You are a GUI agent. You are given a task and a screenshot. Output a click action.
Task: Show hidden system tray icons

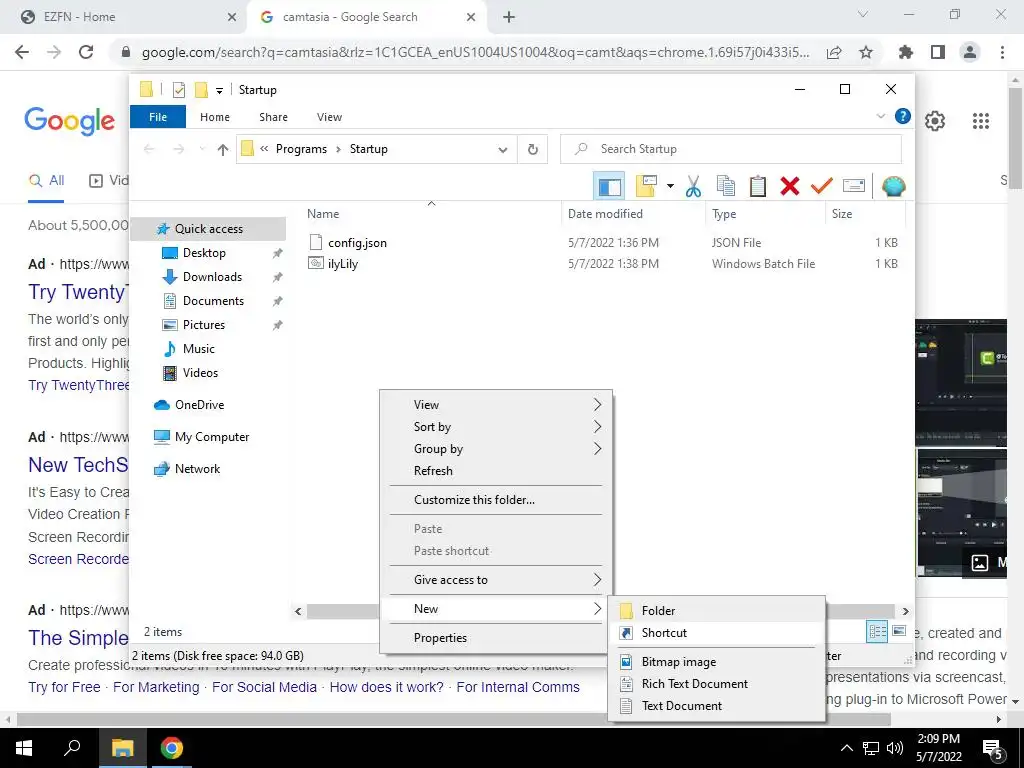[x=846, y=748]
